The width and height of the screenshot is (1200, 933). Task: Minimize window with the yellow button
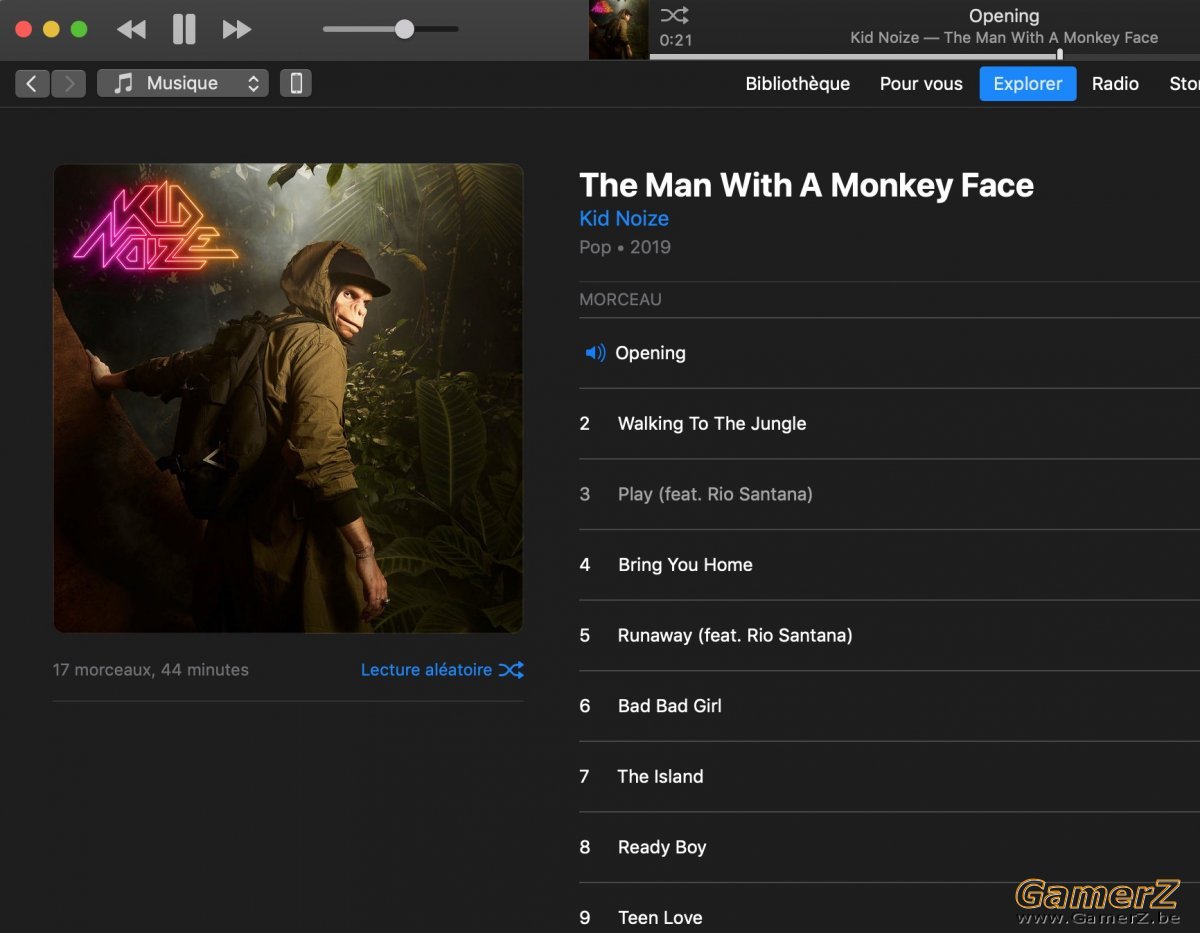pos(51,29)
